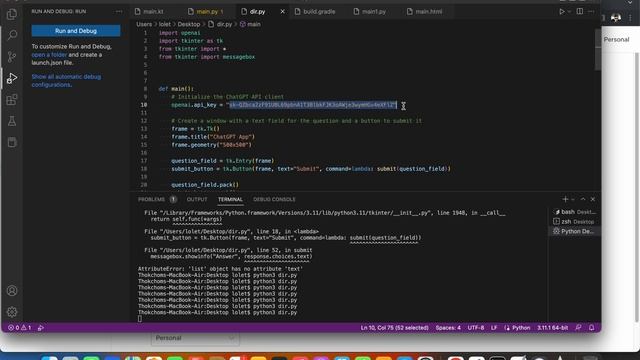The height and width of the screenshot is (360, 640).
Task: Click '3.11.1 64-bit' interpreter in status bar
Action: point(552,327)
